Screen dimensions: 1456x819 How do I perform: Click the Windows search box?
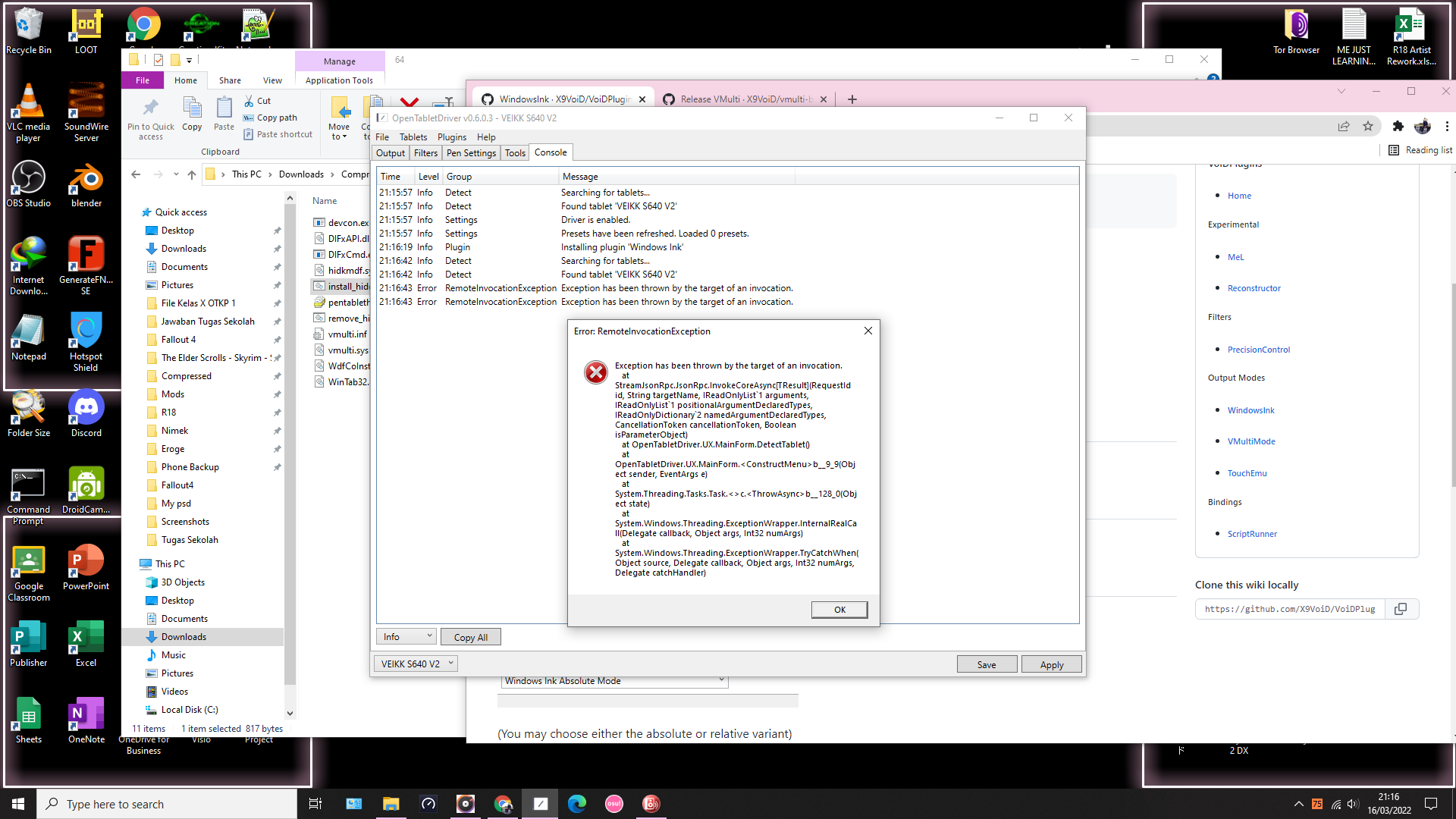pos(167,803)
